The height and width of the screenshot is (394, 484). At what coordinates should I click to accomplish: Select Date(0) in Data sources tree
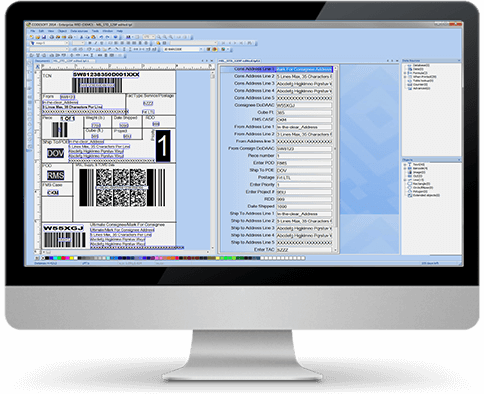click(x=418, y=69)
